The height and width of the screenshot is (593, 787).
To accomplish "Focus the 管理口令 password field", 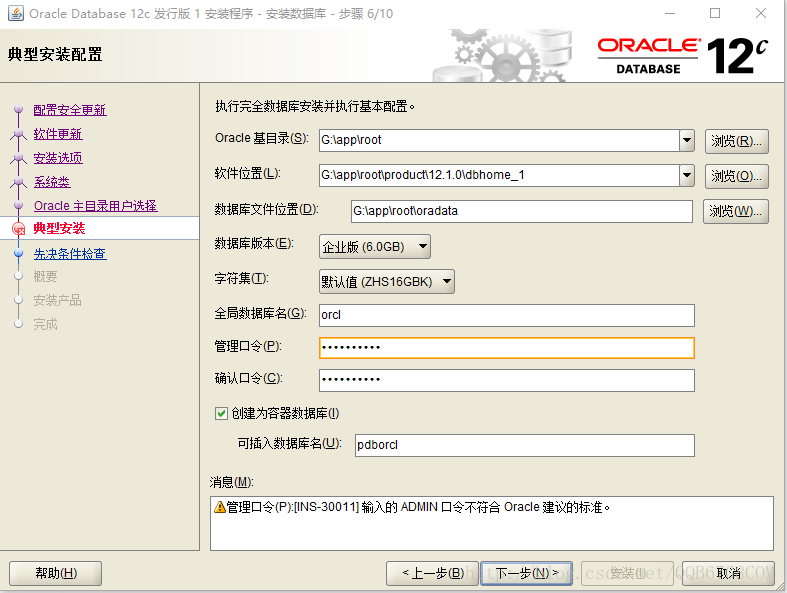I will tap(507, 348).
